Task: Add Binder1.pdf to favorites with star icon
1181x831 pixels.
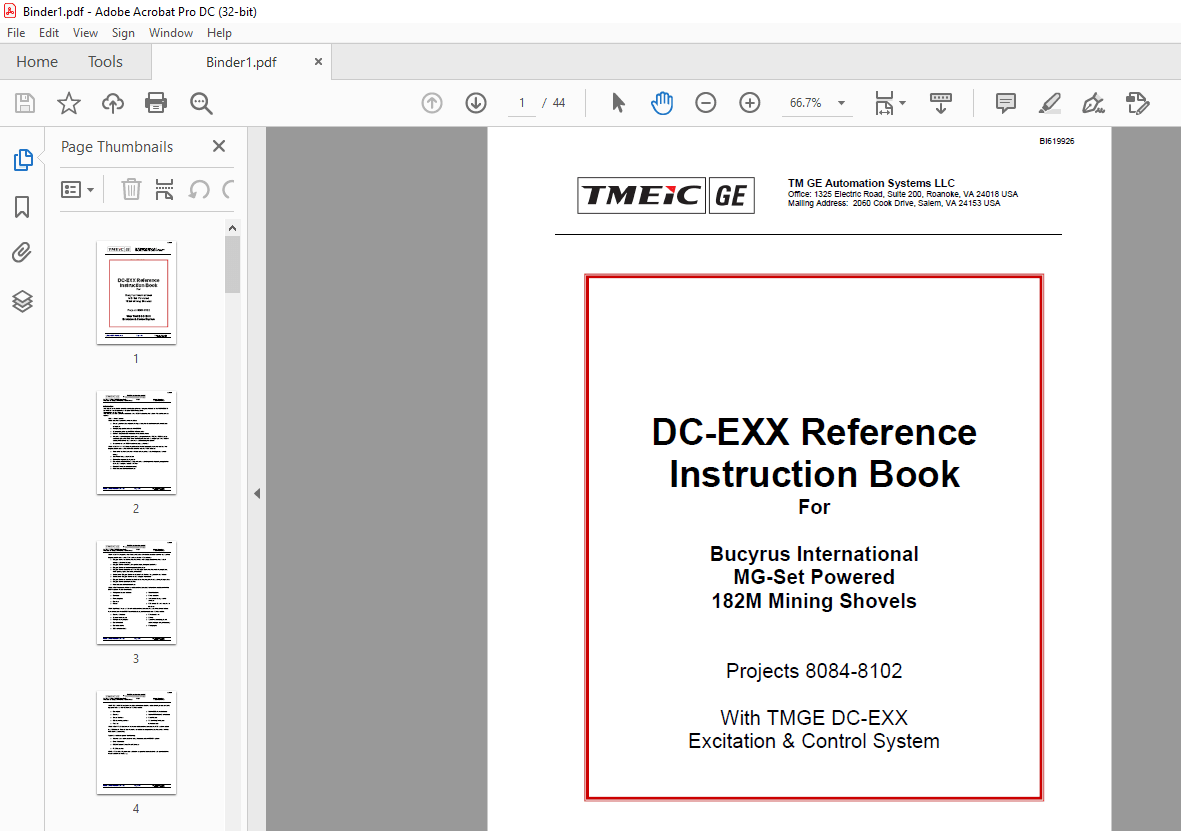Action: [x=68, y=103]
